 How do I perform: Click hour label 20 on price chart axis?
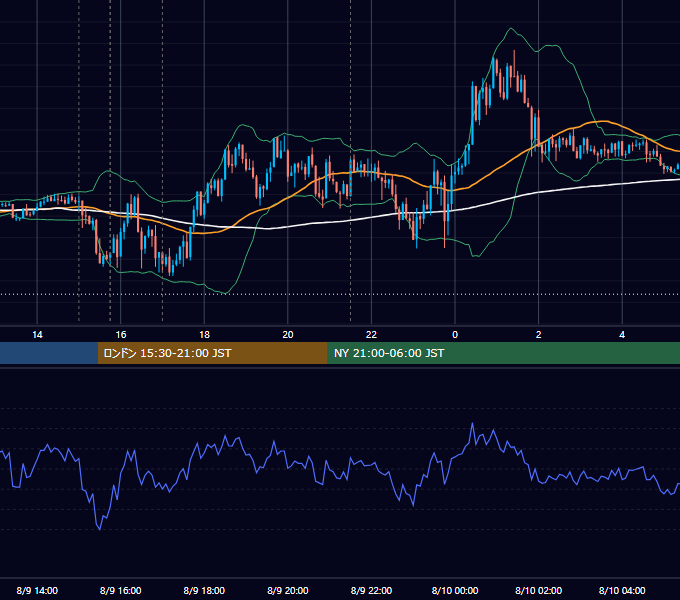[288, 334]
